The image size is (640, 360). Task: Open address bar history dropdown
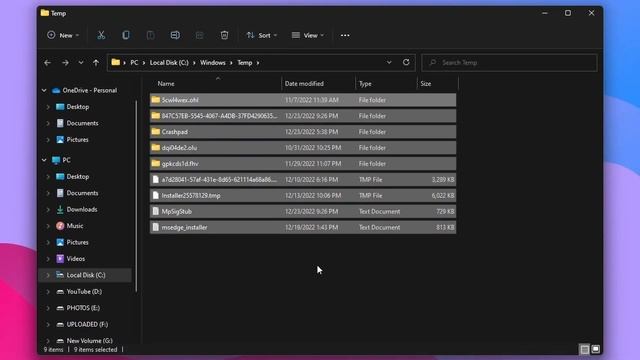(389, 62)
